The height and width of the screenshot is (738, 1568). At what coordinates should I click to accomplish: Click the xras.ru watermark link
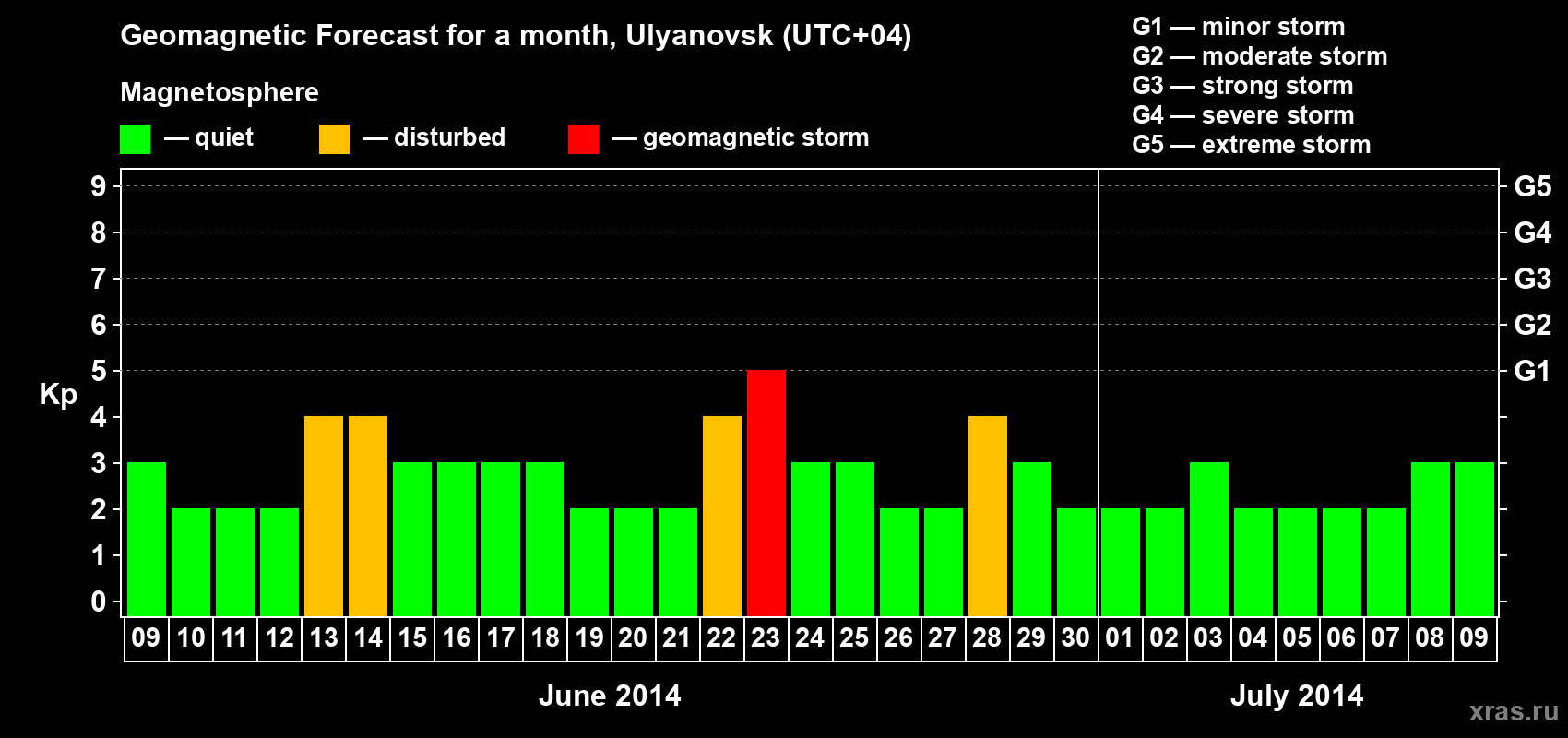click(1514, 711)
